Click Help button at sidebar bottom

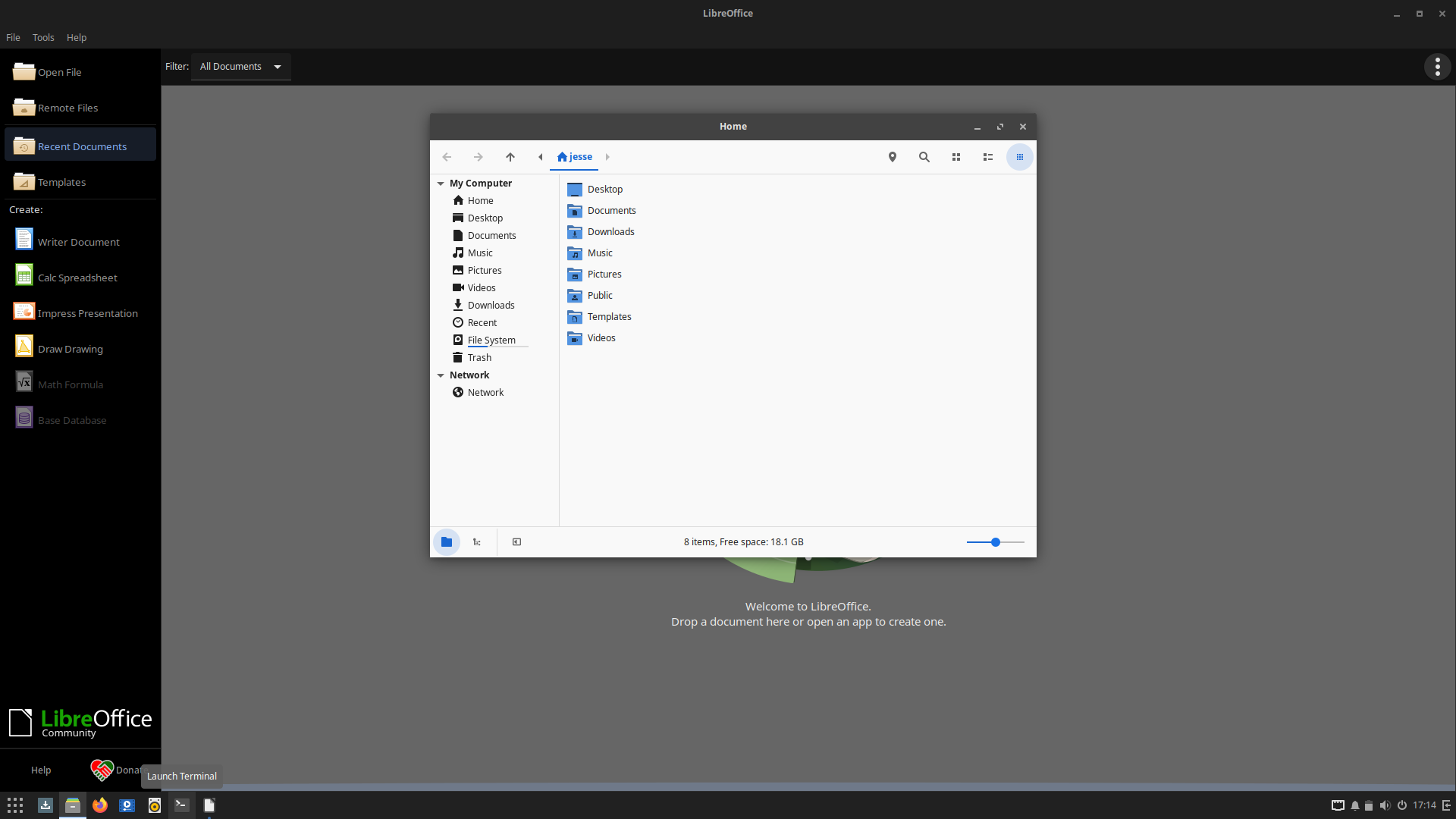[41, 770]
